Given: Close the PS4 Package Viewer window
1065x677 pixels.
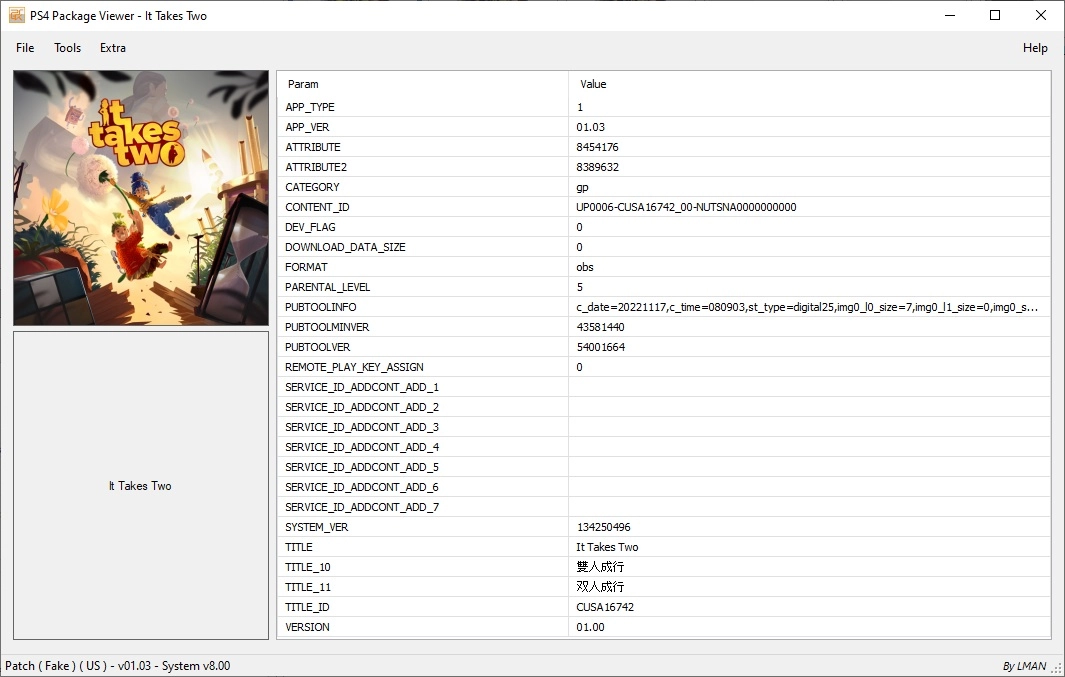Looking at the screenshot, I should [1041, 15].
